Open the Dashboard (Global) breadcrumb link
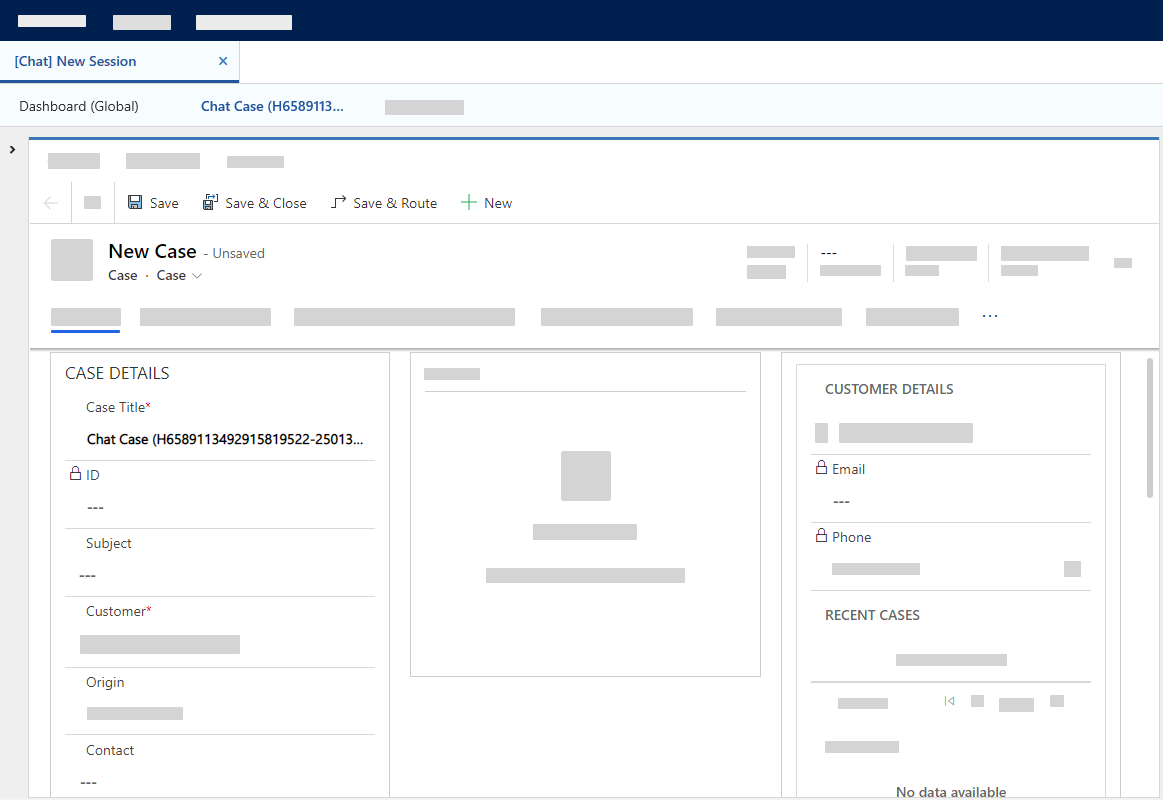The image size is (1163, 800). tap(78, 106)
